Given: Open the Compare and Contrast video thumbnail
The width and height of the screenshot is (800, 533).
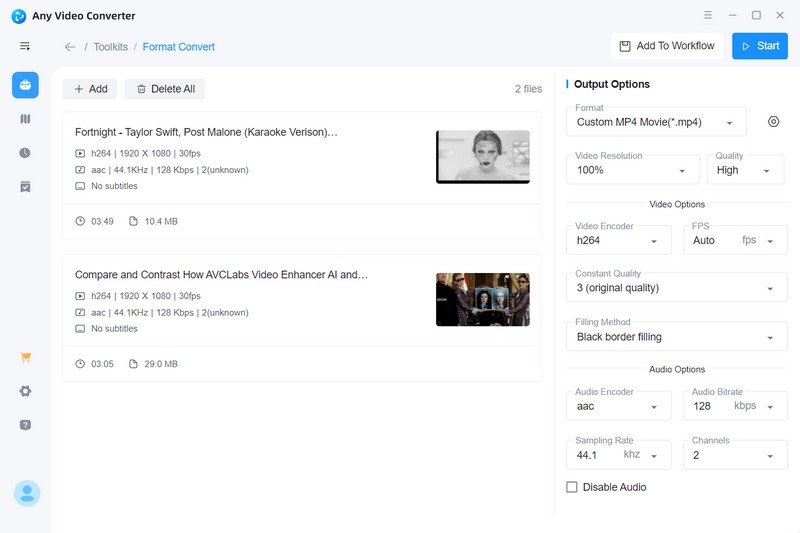Looking at the screenshot, I should coord(483,299).
